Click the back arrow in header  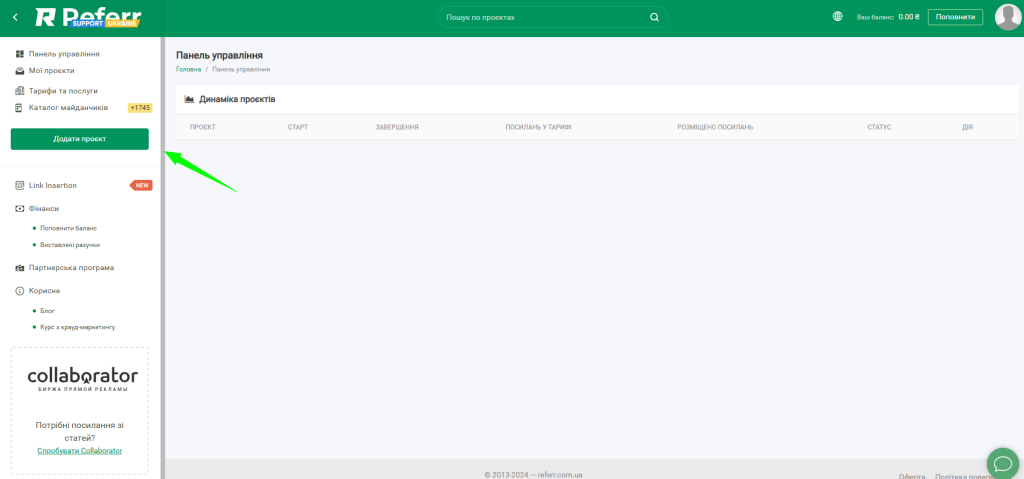pos(15,17)
